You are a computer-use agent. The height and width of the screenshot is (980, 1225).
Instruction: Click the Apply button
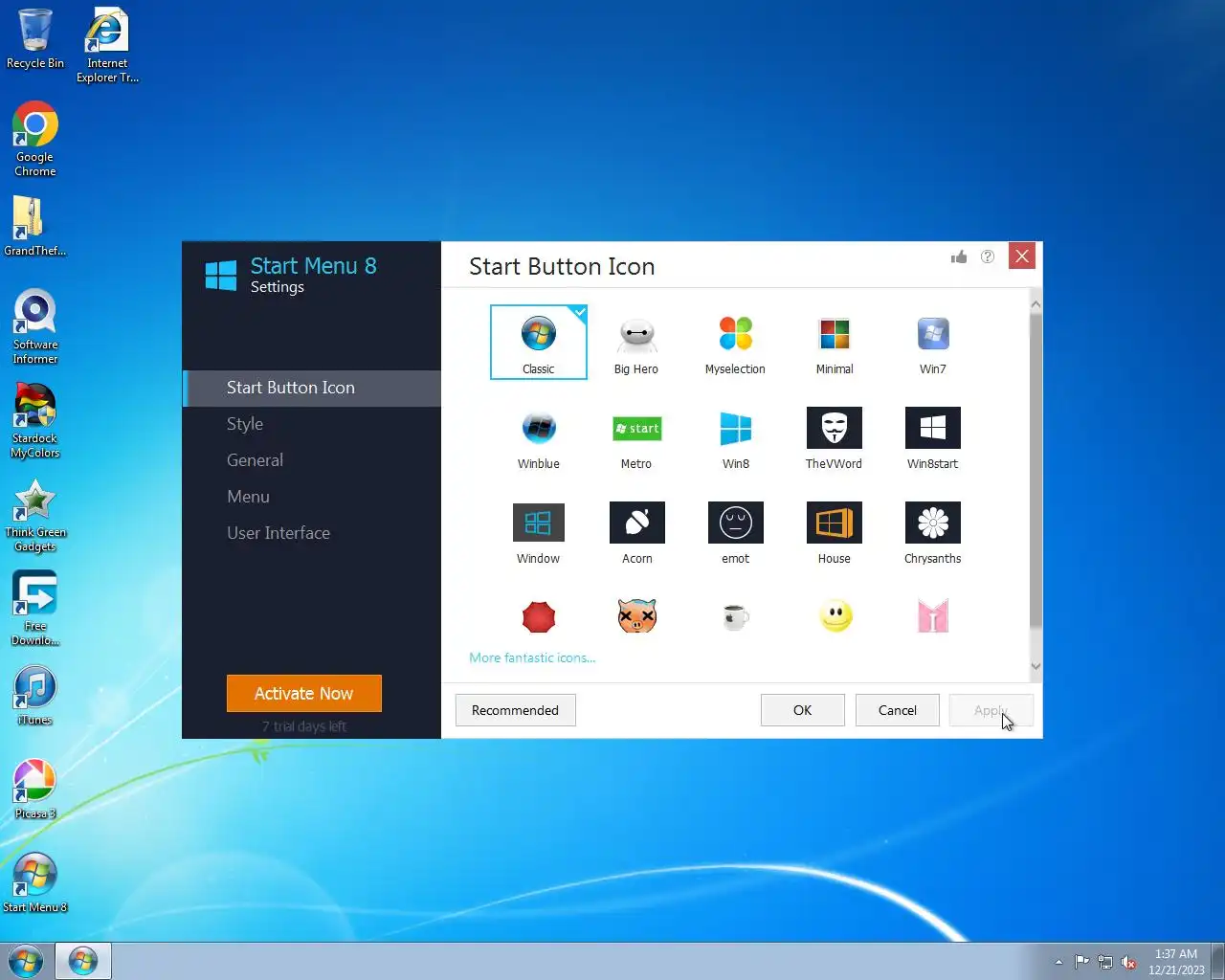click(991, 710)
